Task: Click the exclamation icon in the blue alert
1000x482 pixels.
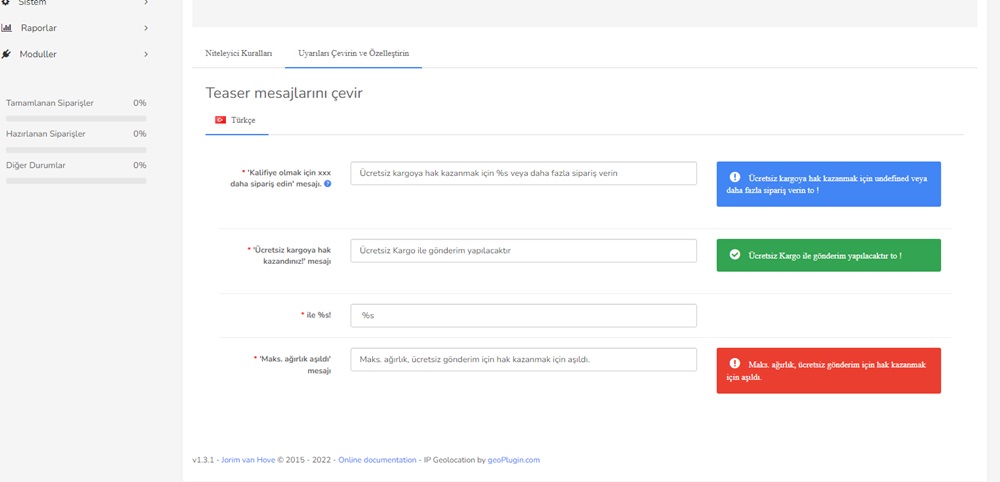Action: click(x=735, y=177)
